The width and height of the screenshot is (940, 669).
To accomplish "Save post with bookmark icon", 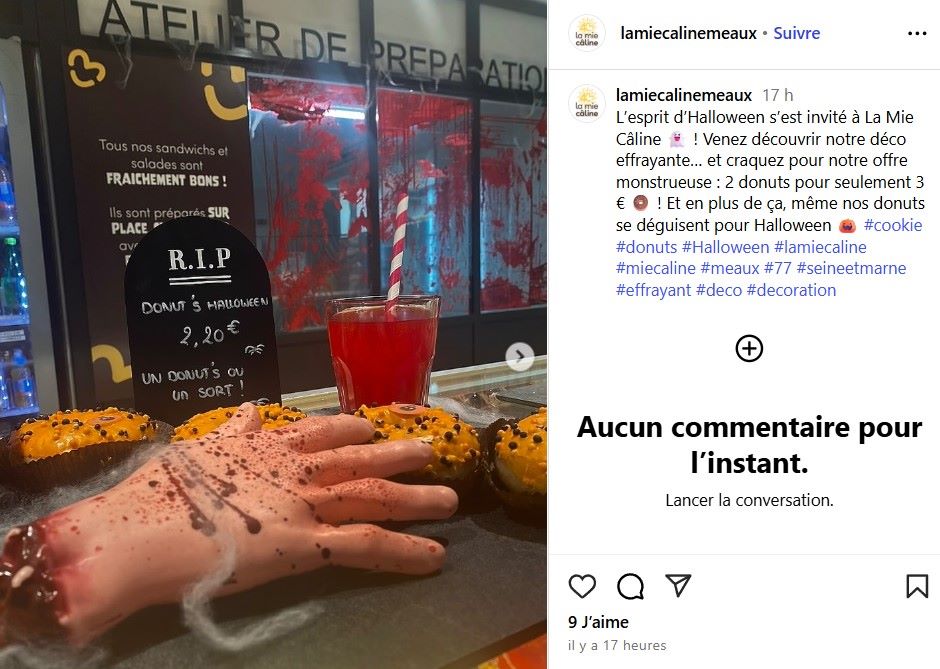I will (x=917, y=586).
